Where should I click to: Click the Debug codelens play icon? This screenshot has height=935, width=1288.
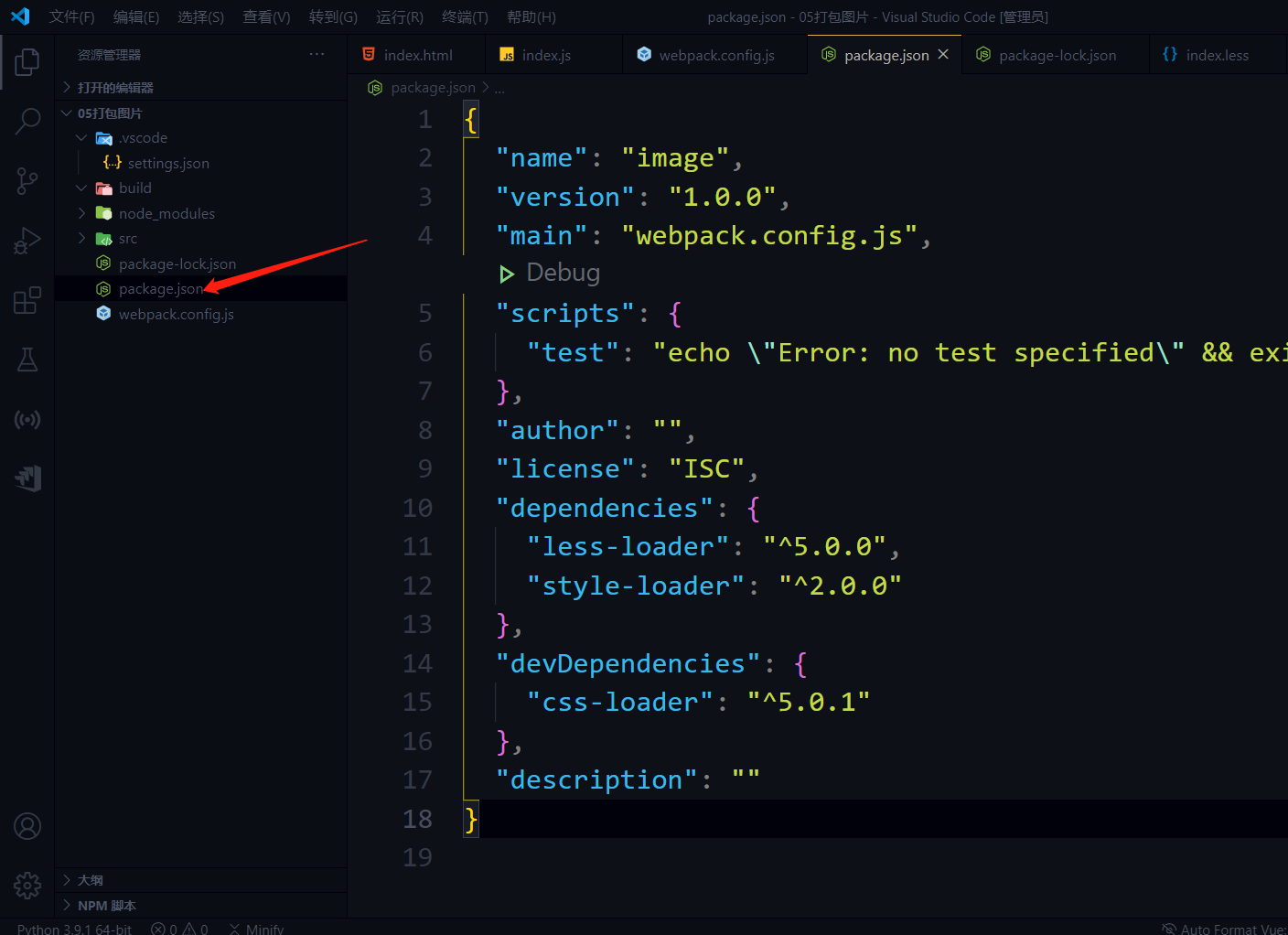(506, 274)
